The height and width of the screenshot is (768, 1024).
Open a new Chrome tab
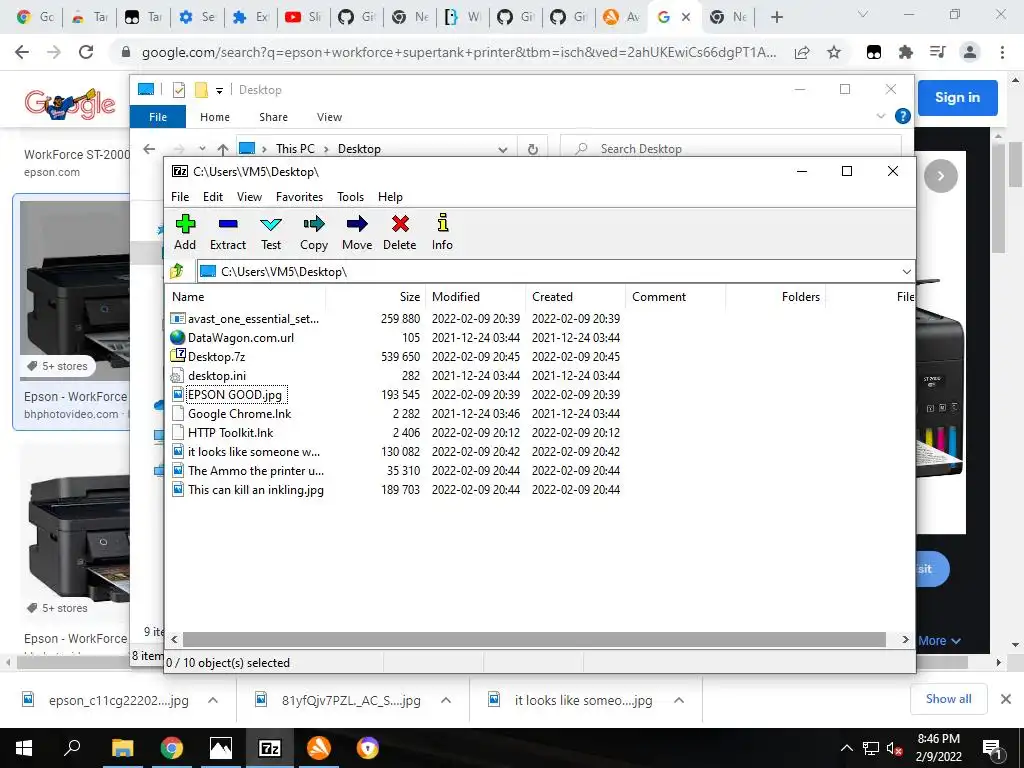pos(776,17)
